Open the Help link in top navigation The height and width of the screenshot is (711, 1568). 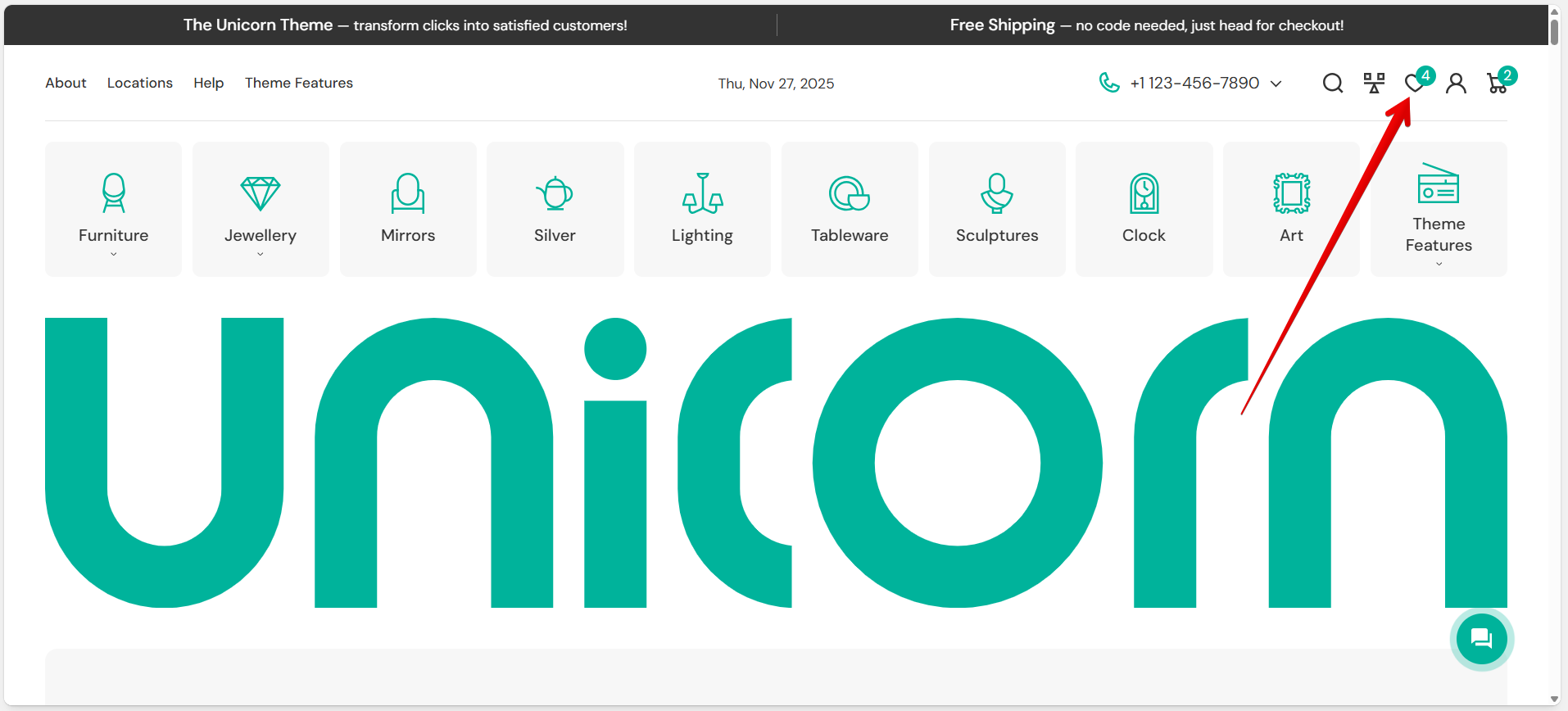tap(208, 83)
